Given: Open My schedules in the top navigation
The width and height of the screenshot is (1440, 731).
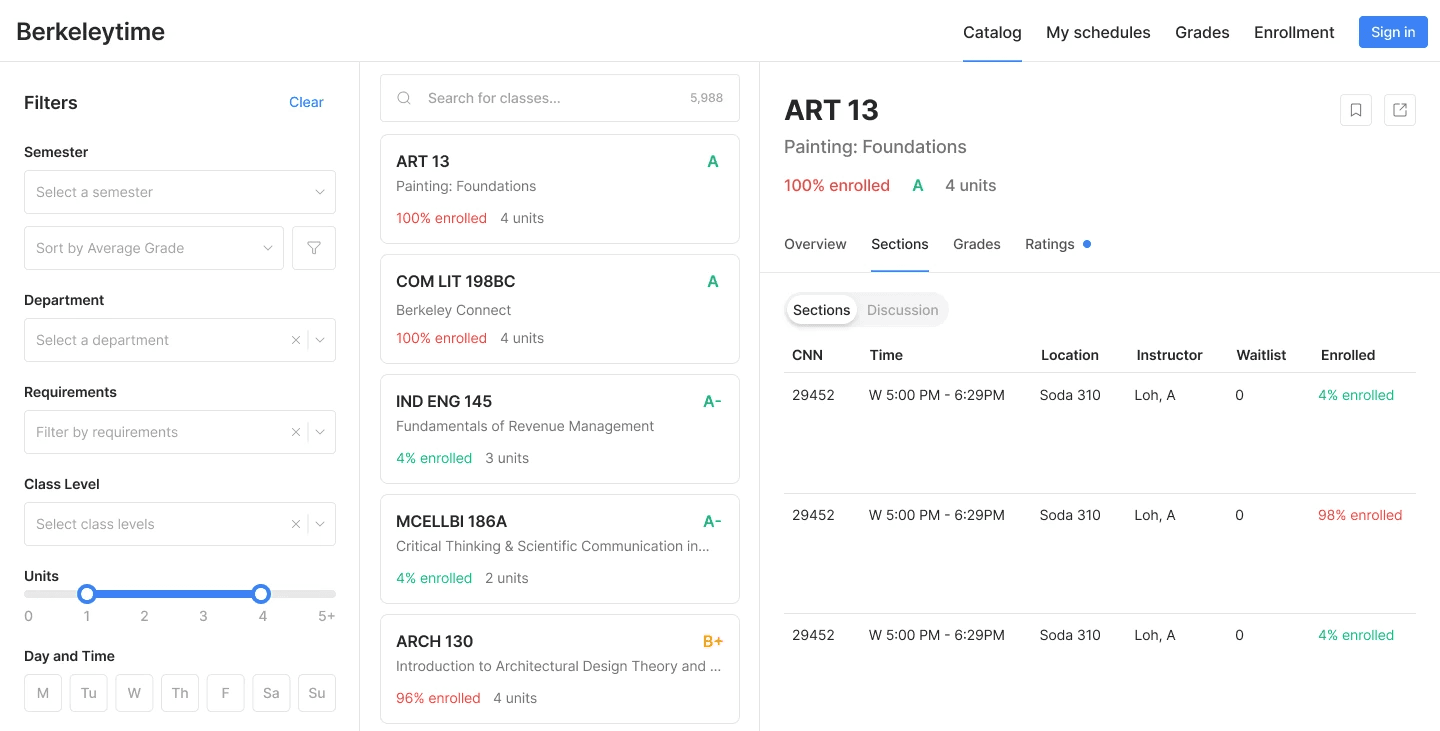Looking at the screenshot, I should [1098, 32].
